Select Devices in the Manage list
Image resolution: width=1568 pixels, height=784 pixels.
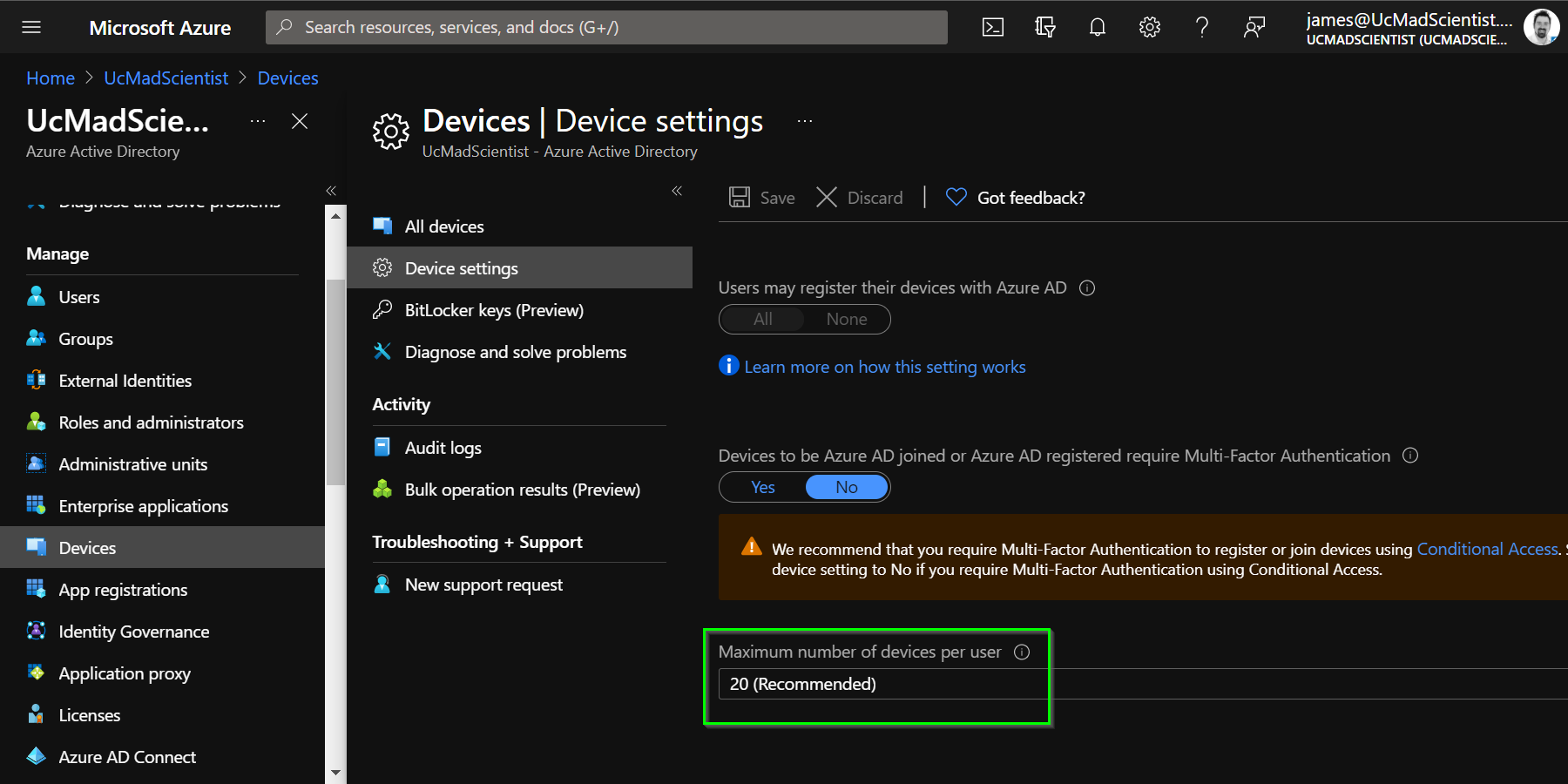[162, 547]
